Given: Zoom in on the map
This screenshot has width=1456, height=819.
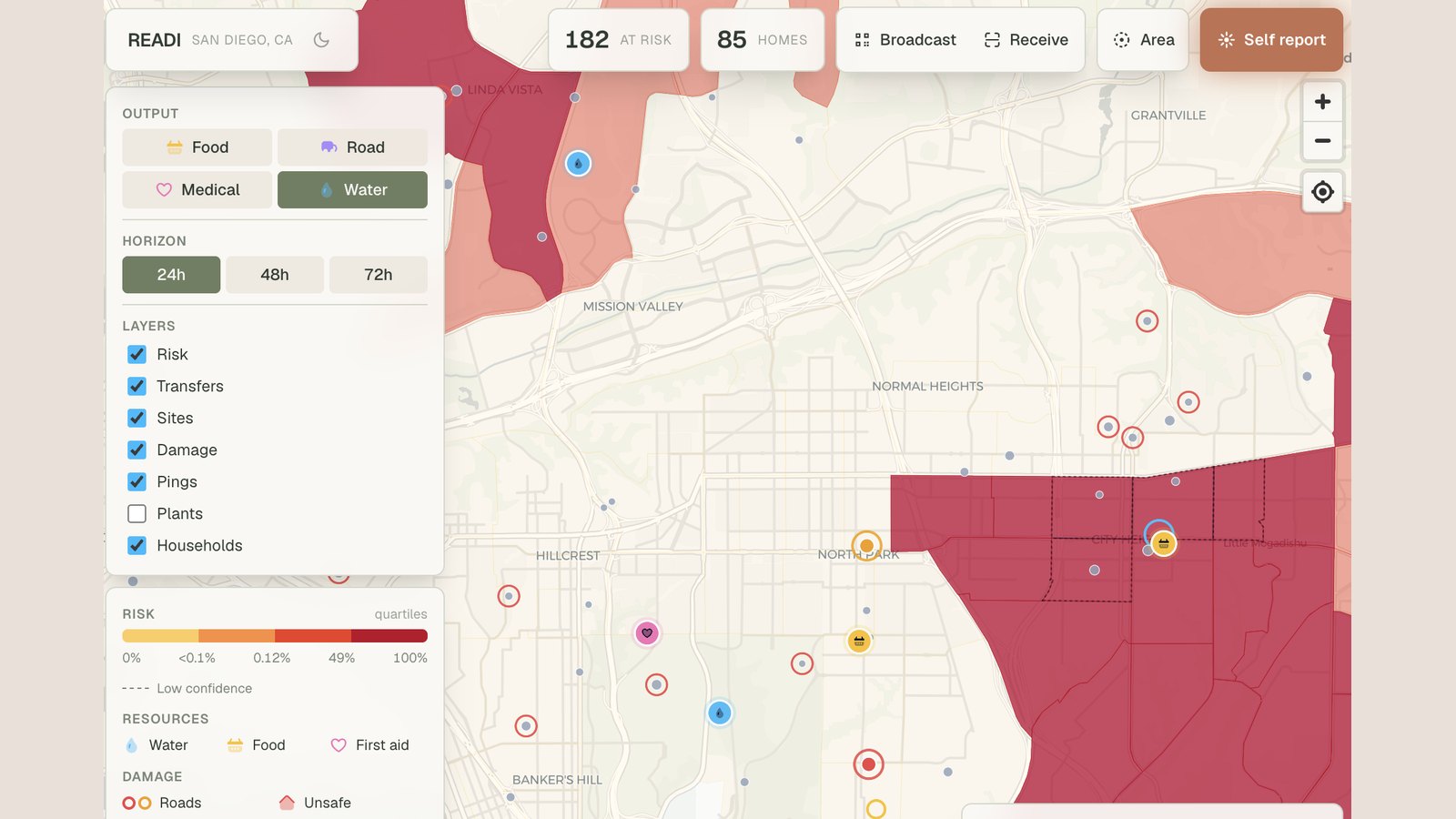Looking at the screenshot, I should pos(1322,102).
